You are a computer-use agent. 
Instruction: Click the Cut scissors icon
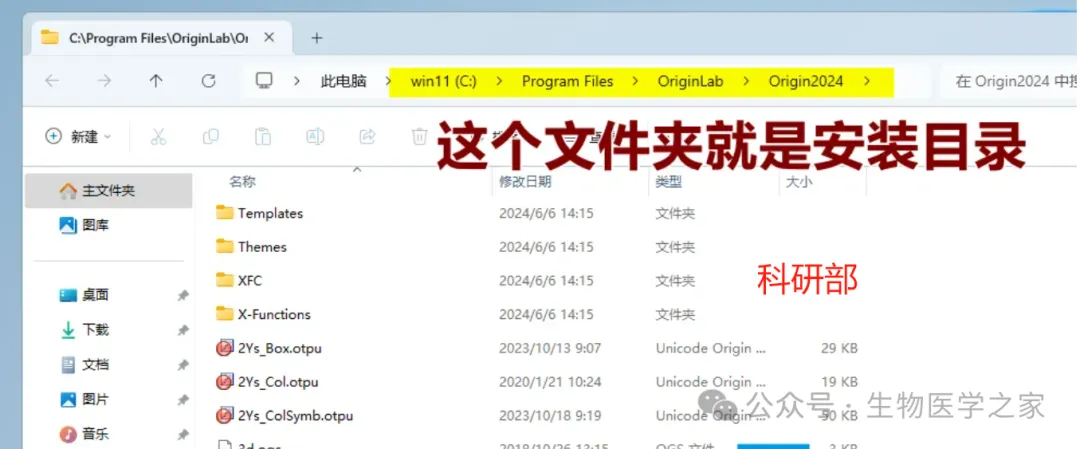[158, 136]
